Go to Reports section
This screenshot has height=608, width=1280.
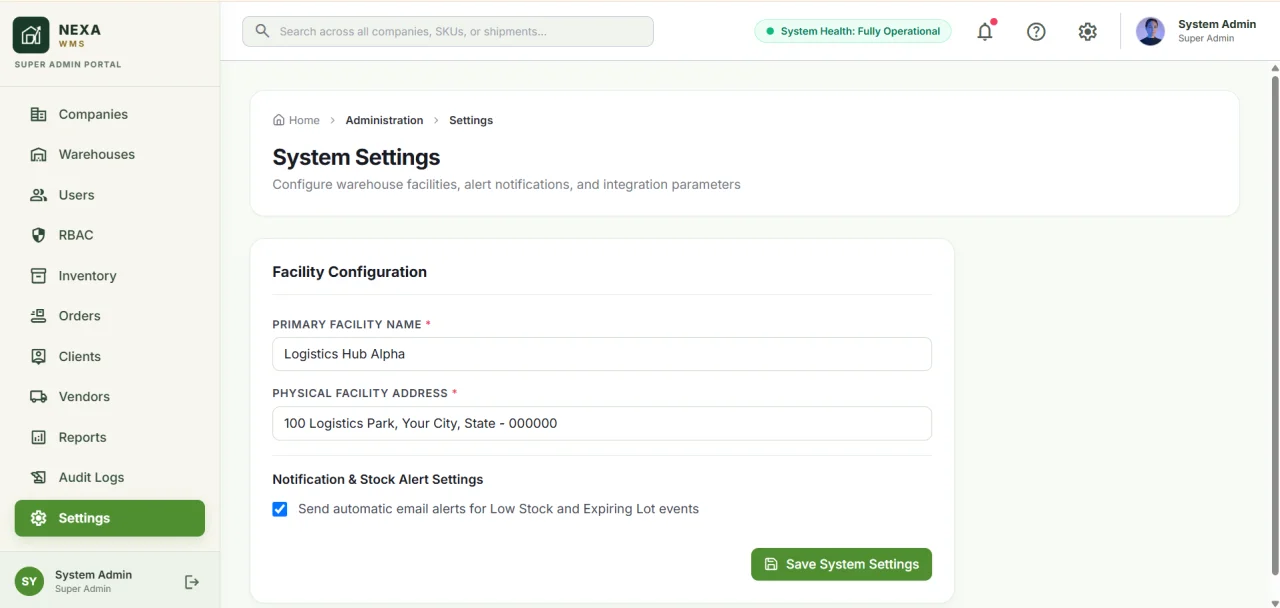pos(110,437)
